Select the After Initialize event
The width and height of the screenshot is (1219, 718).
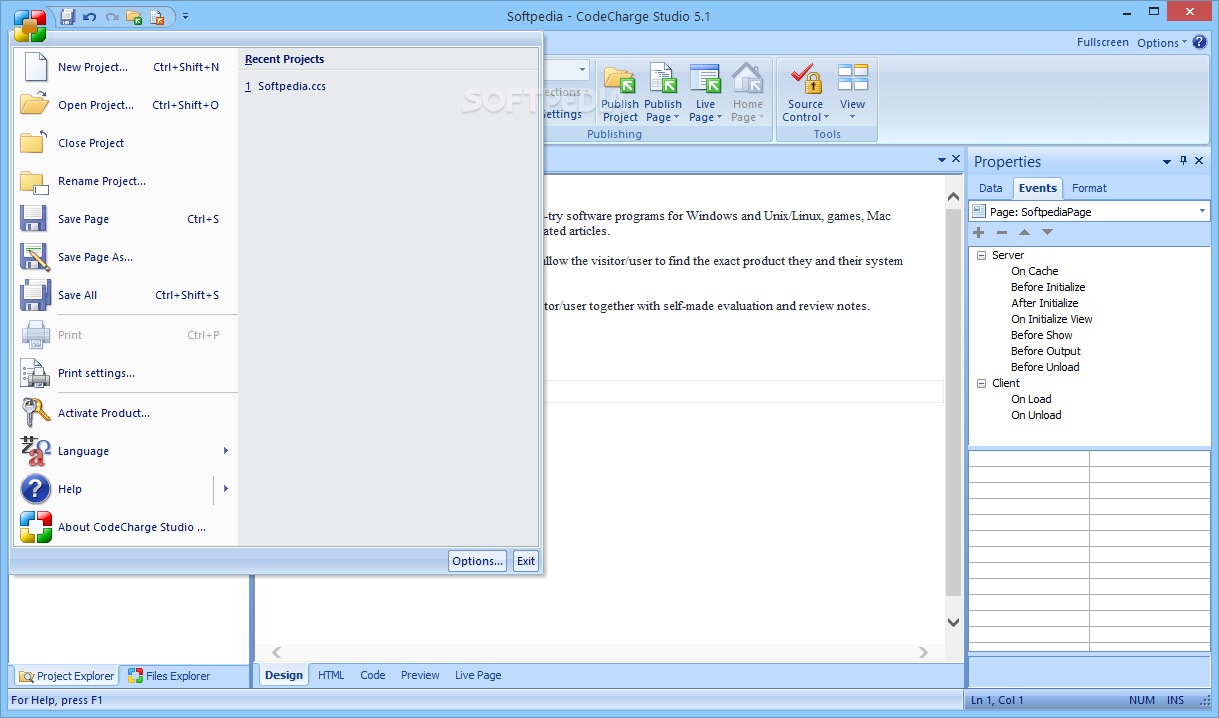click(1044, 303)
